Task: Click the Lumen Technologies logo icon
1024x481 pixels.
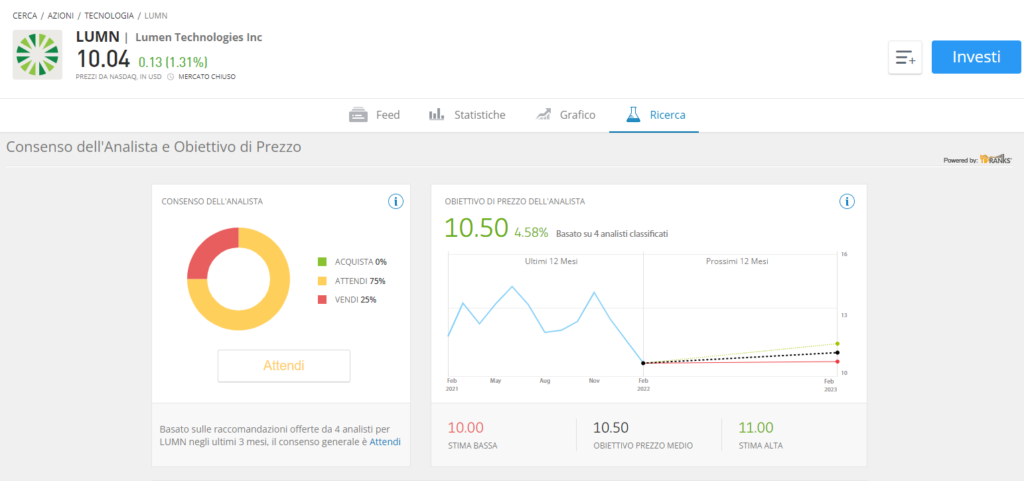Action: [38, 55]
